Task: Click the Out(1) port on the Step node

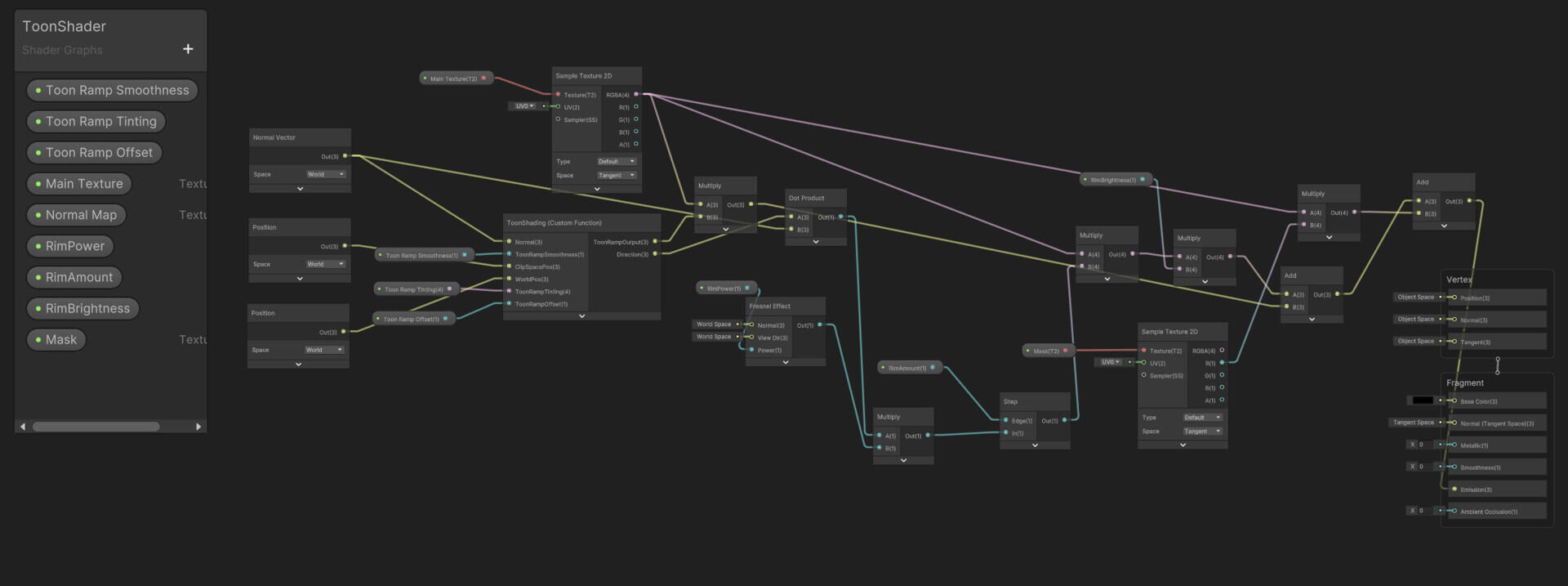Action: click(x=1064, y=420)
